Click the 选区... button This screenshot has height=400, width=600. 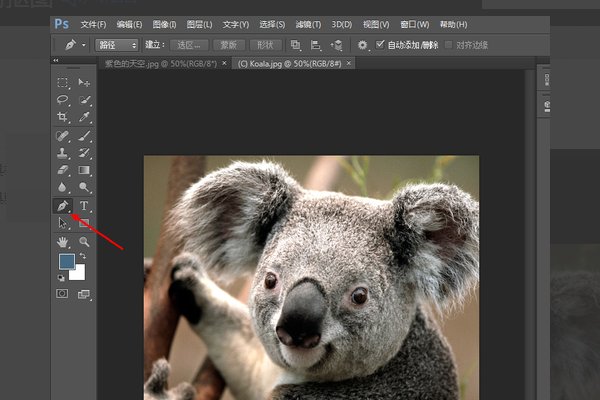point(189,45)
